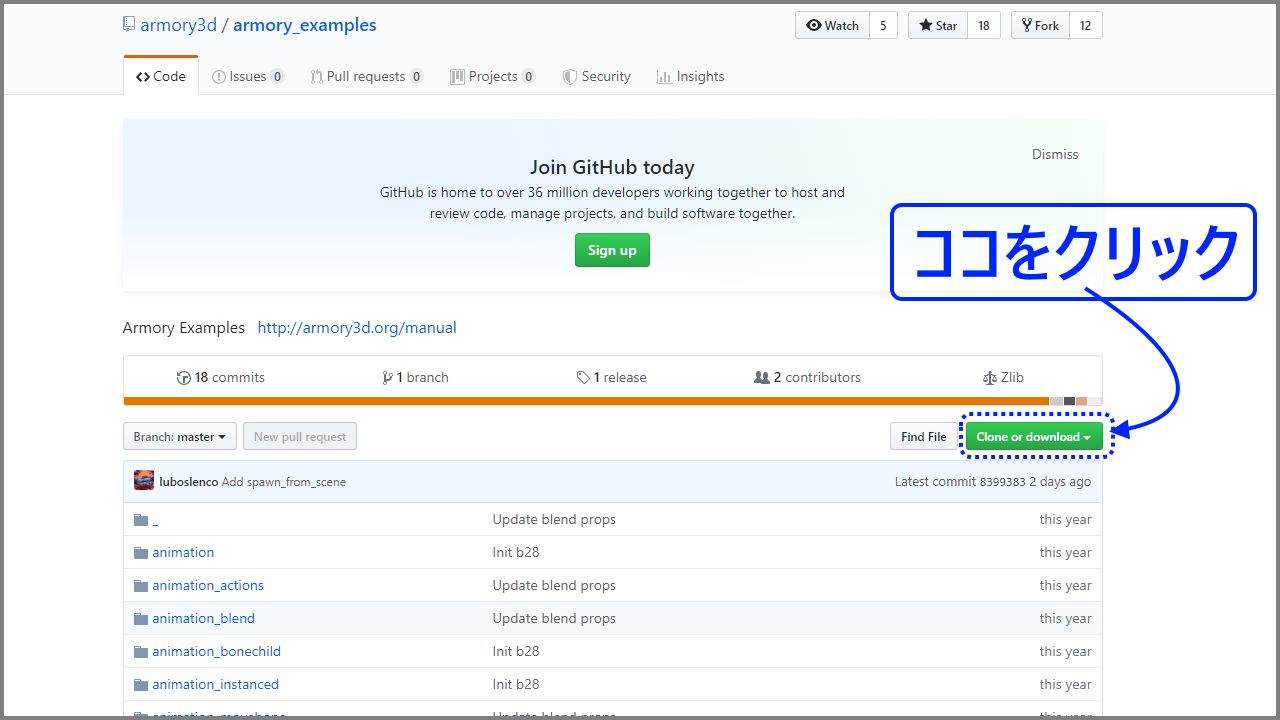
Task: Open the armory3d.org/manual link
Action: 356,327
